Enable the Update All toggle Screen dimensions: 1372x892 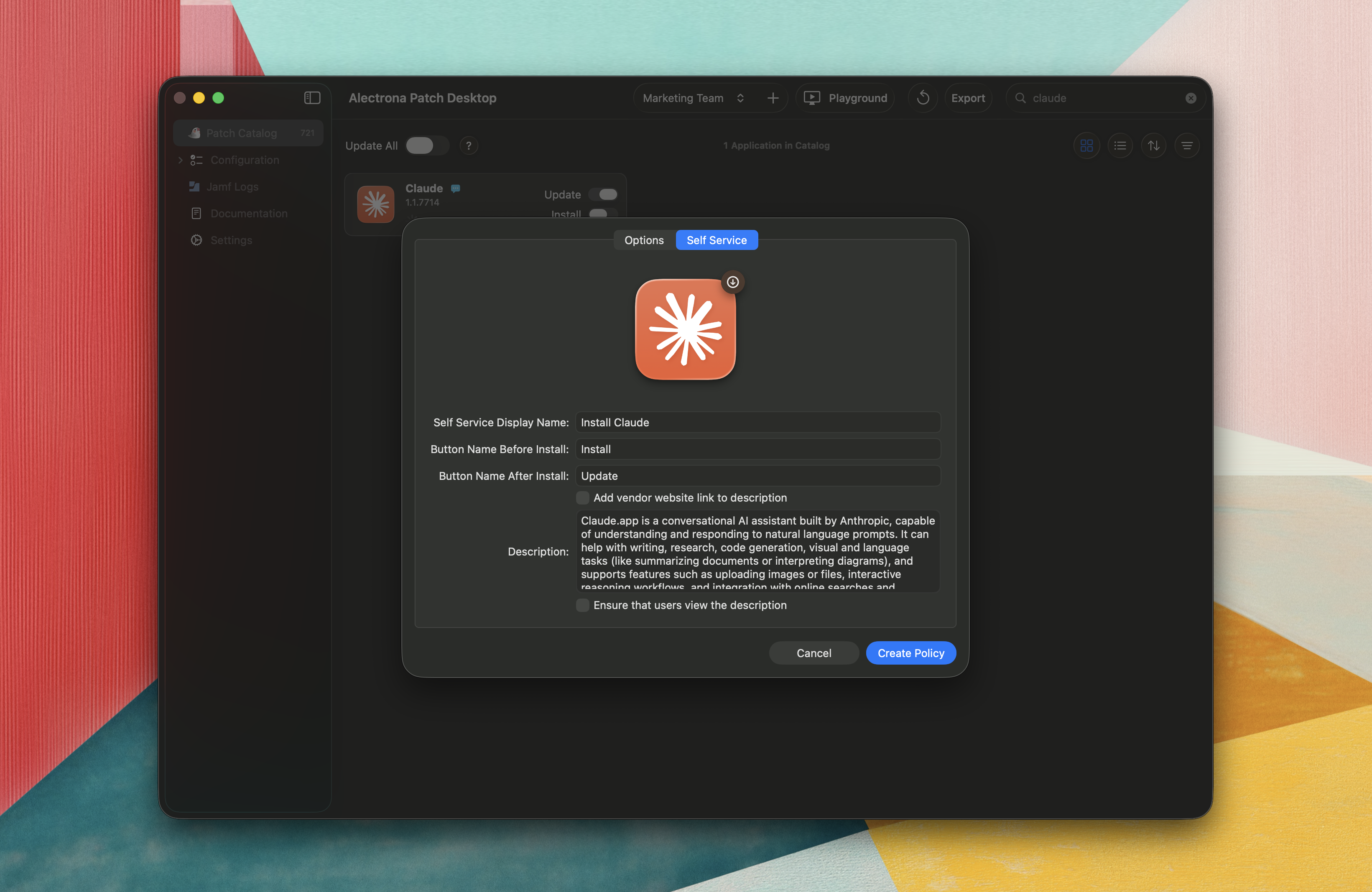point(426,145)
